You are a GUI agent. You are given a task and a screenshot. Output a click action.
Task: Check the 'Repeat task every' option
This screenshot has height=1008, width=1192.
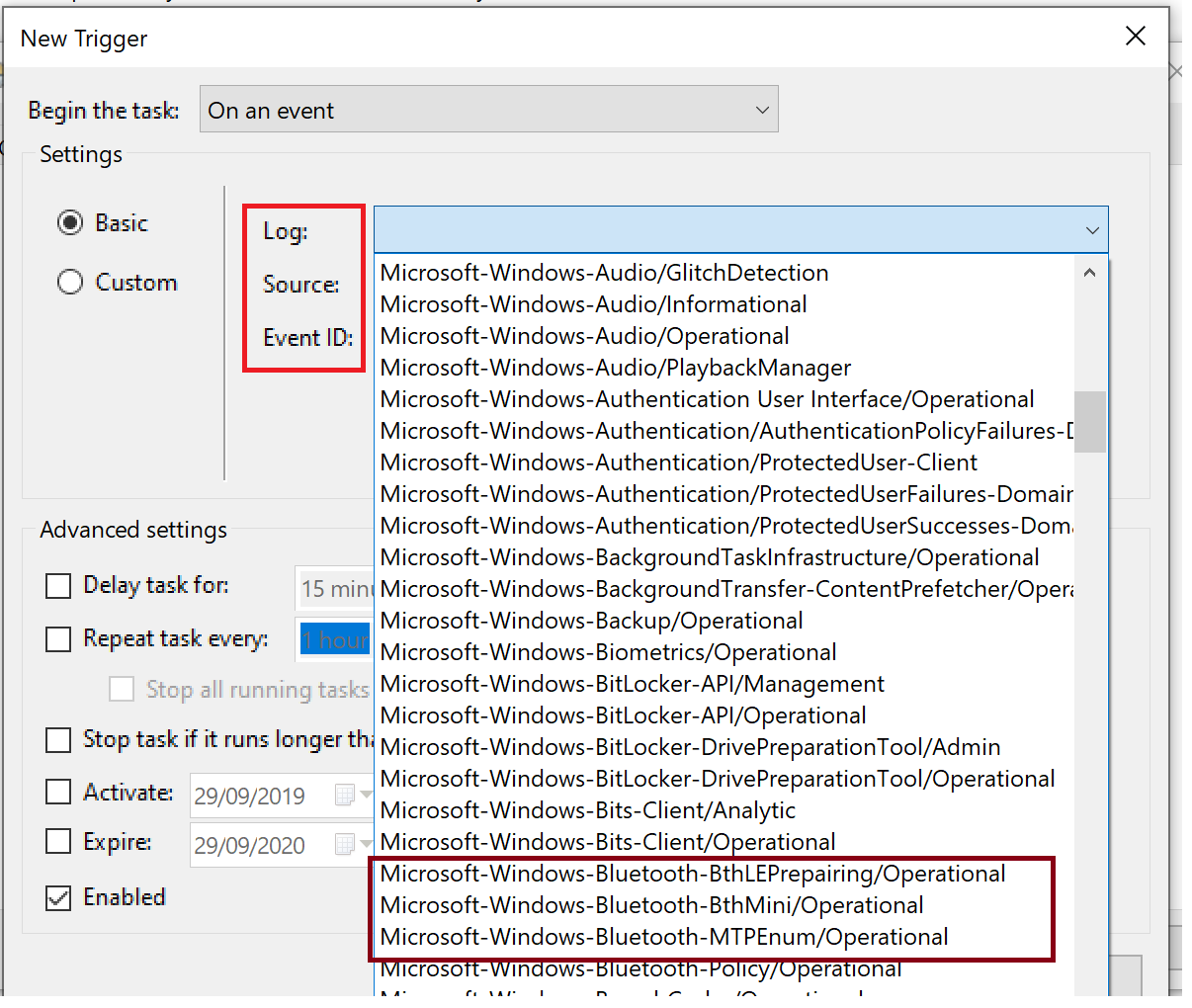point(57,638)
